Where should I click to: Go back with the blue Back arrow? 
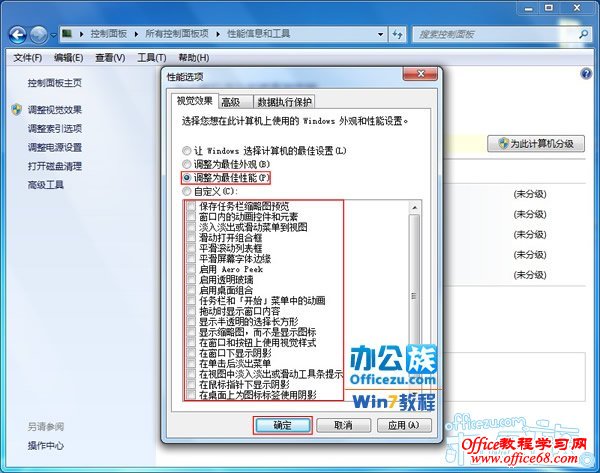tap(18, 35)
